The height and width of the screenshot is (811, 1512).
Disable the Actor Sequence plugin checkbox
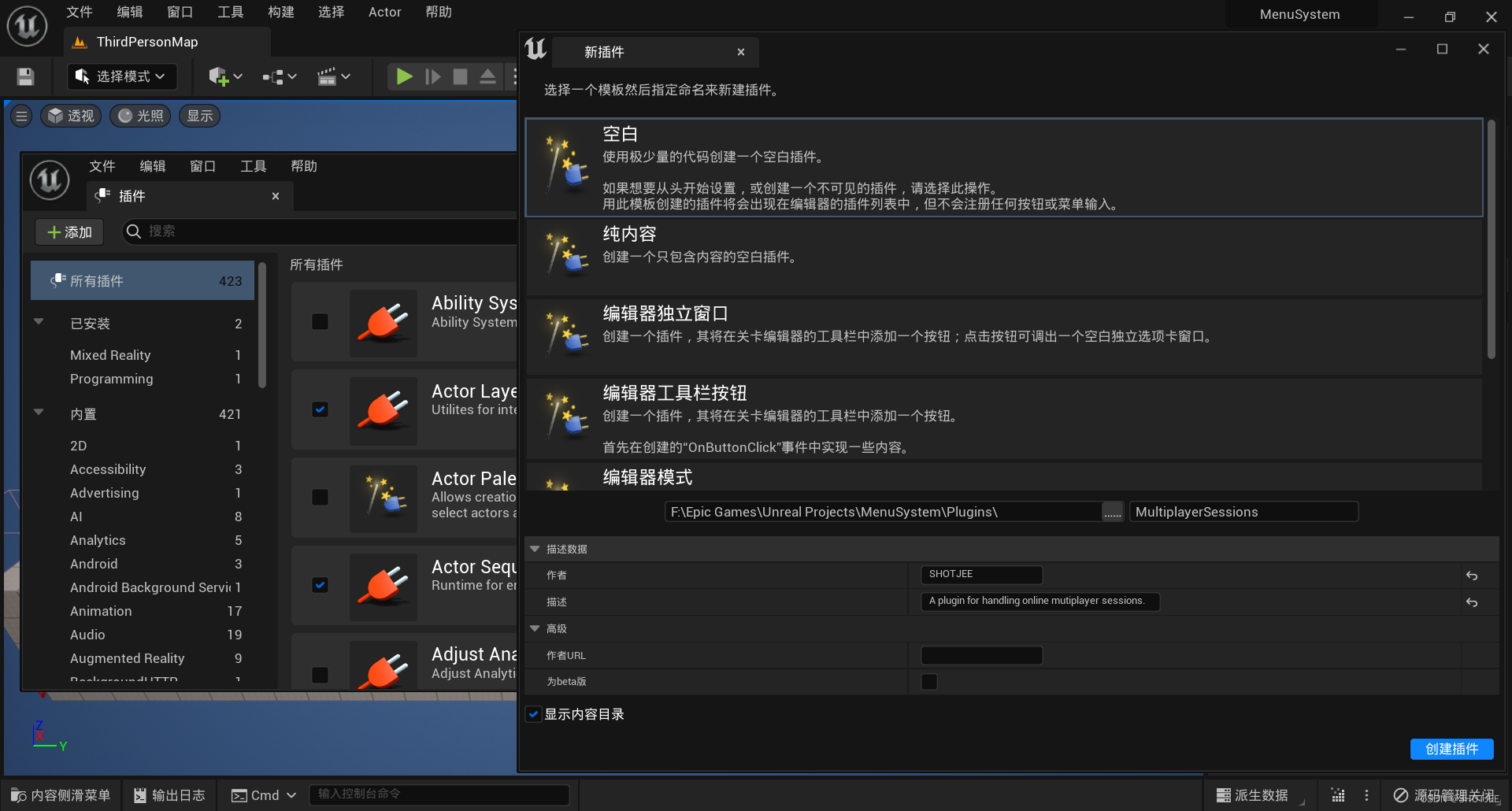[319, 585]
